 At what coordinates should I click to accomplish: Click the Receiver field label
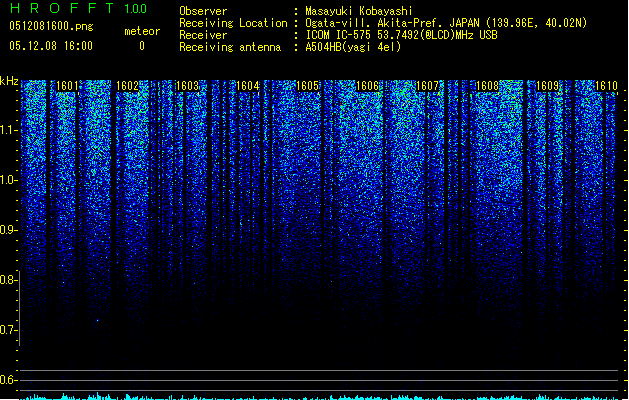[203, 35]
